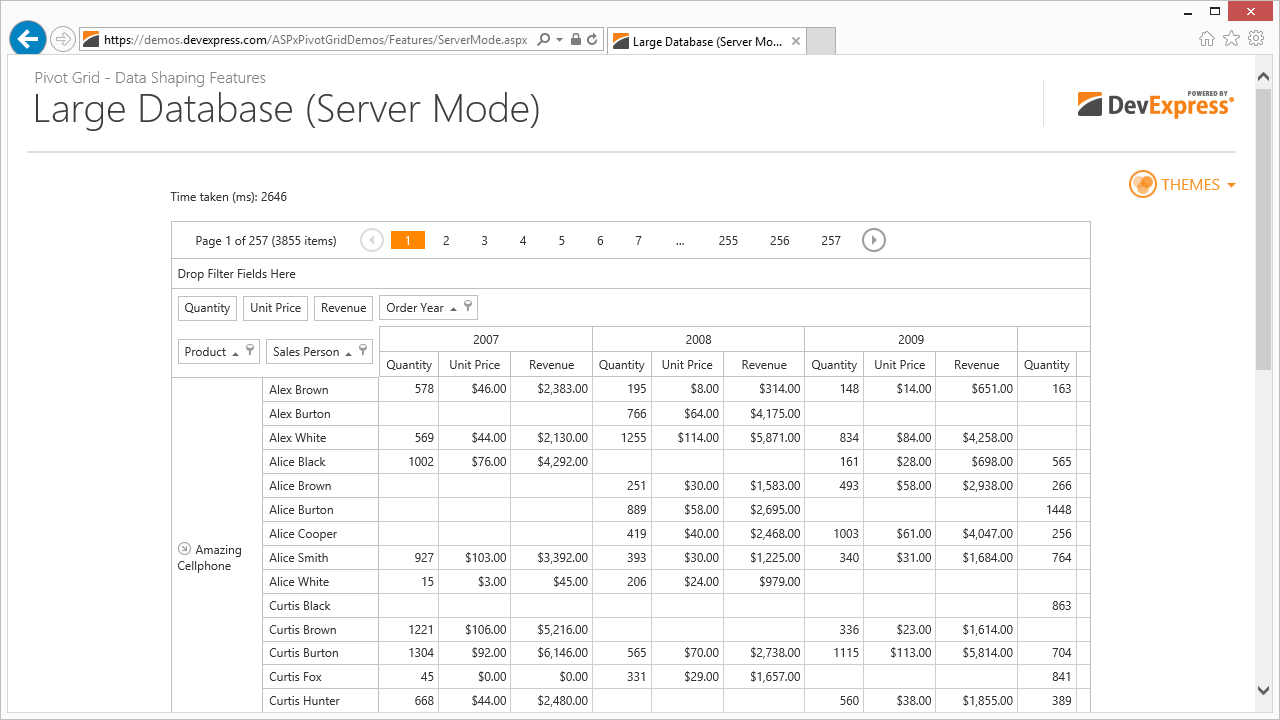Click the Alex Brown row label
This screenshot has height=720, width=1280.
(x=320, y=390)
